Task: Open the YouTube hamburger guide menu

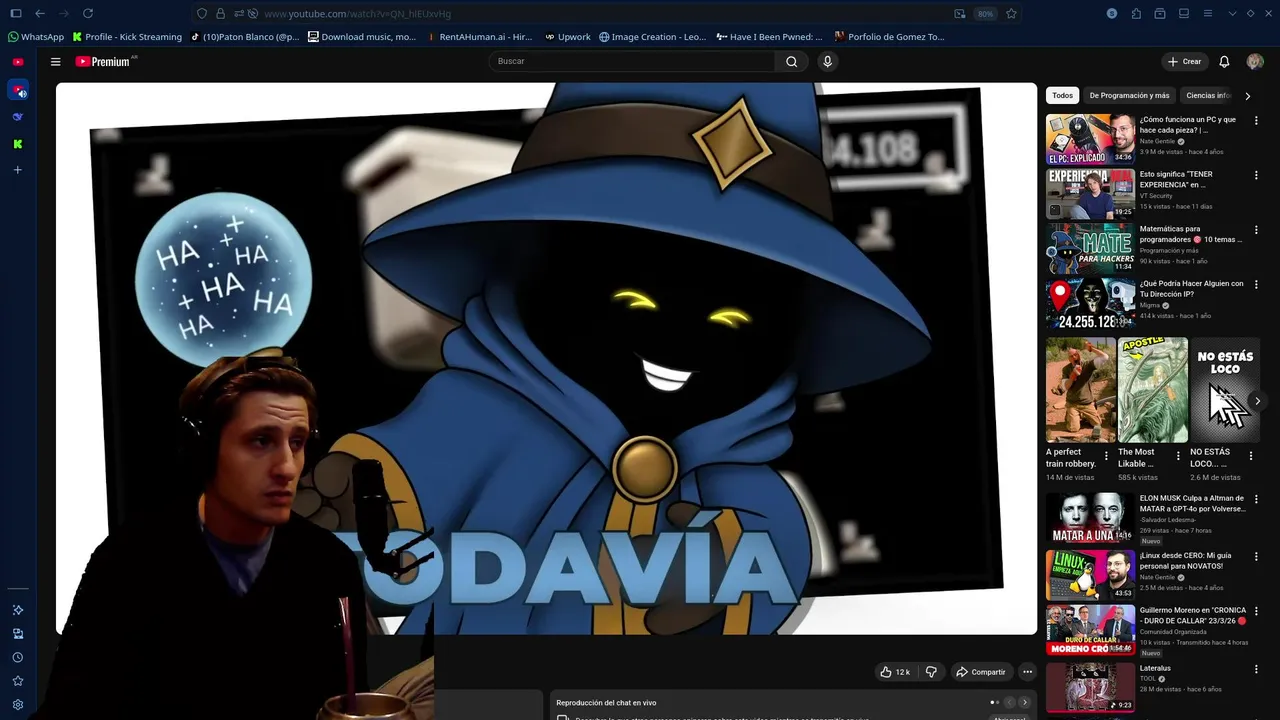Action: 56,61
